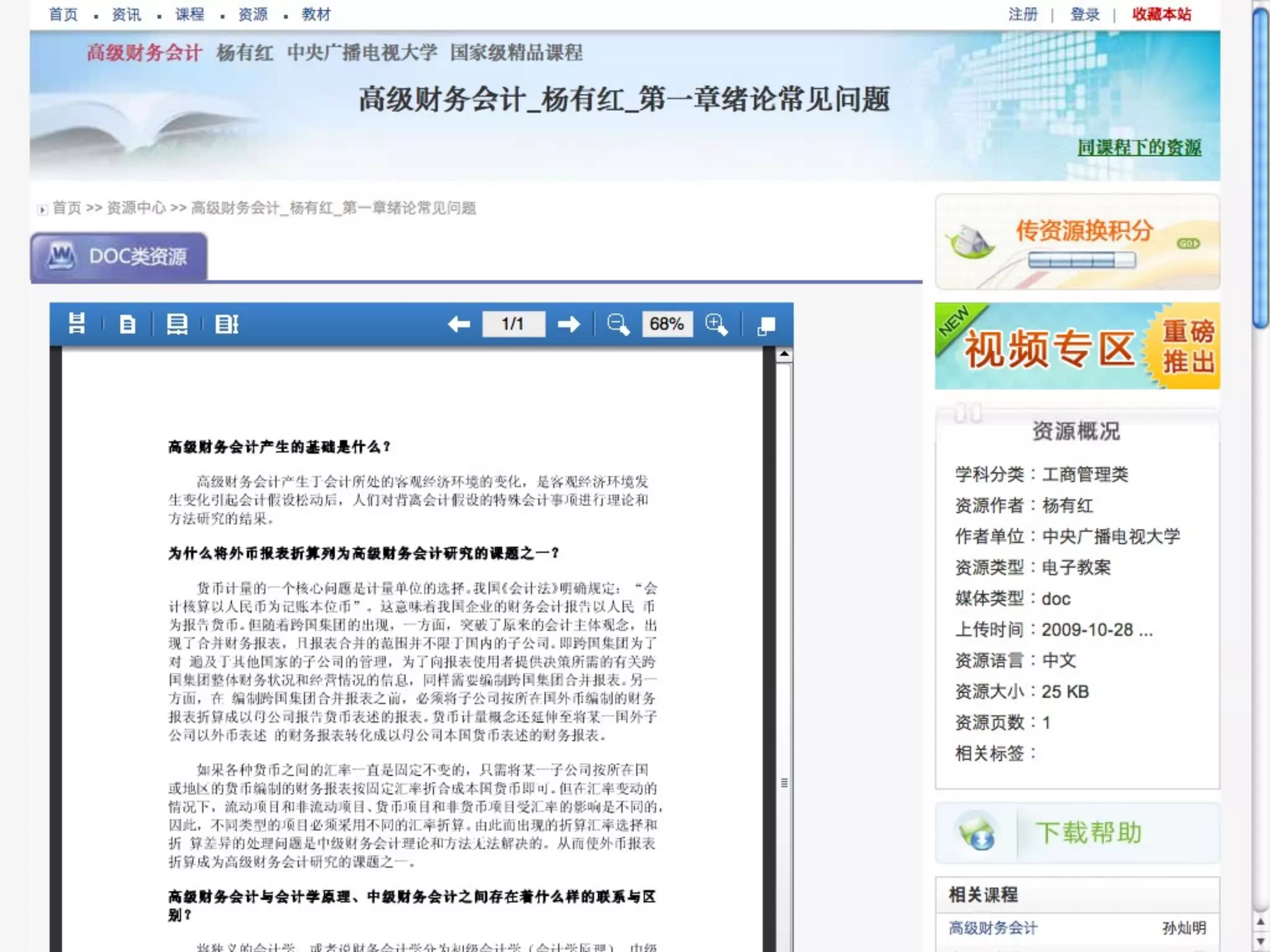1270x952 pixels.
Task: Open the 课程 menu in top navigation
Action: (x=189, y=14)
